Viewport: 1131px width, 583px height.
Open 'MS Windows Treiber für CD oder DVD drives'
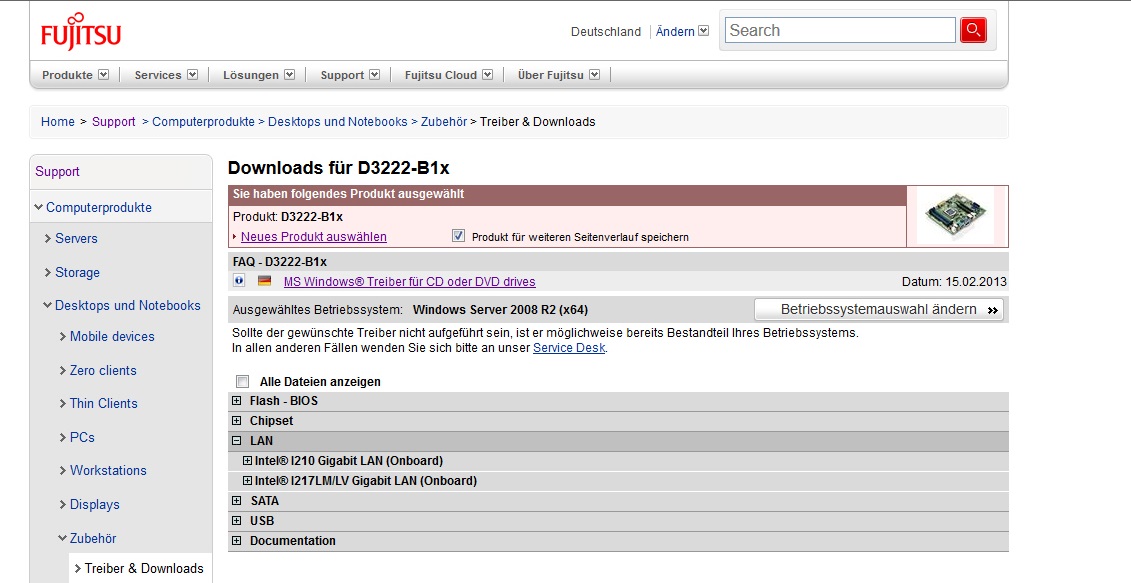tap(410, 281)
